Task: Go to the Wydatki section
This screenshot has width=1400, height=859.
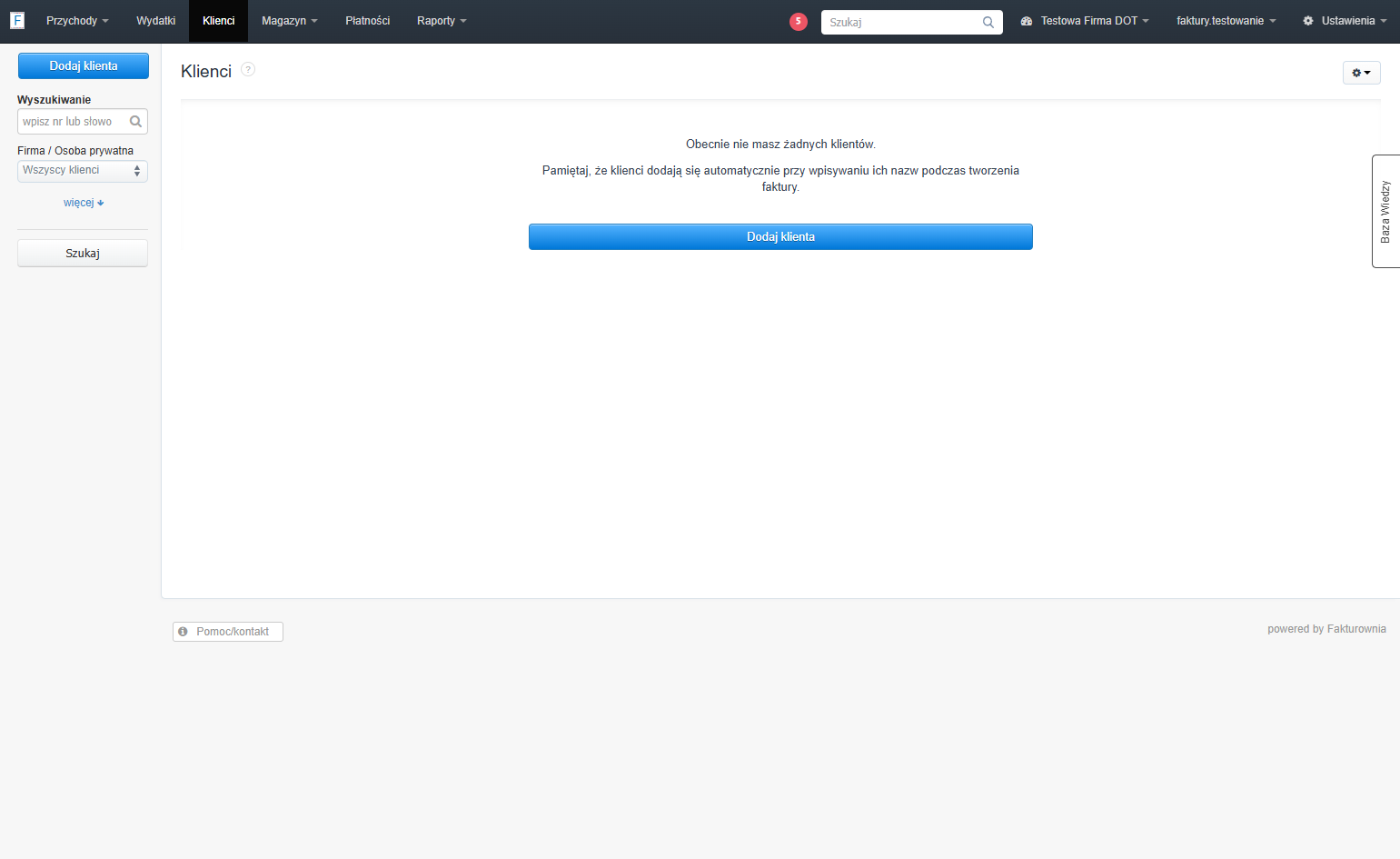Action: (156, 21)
